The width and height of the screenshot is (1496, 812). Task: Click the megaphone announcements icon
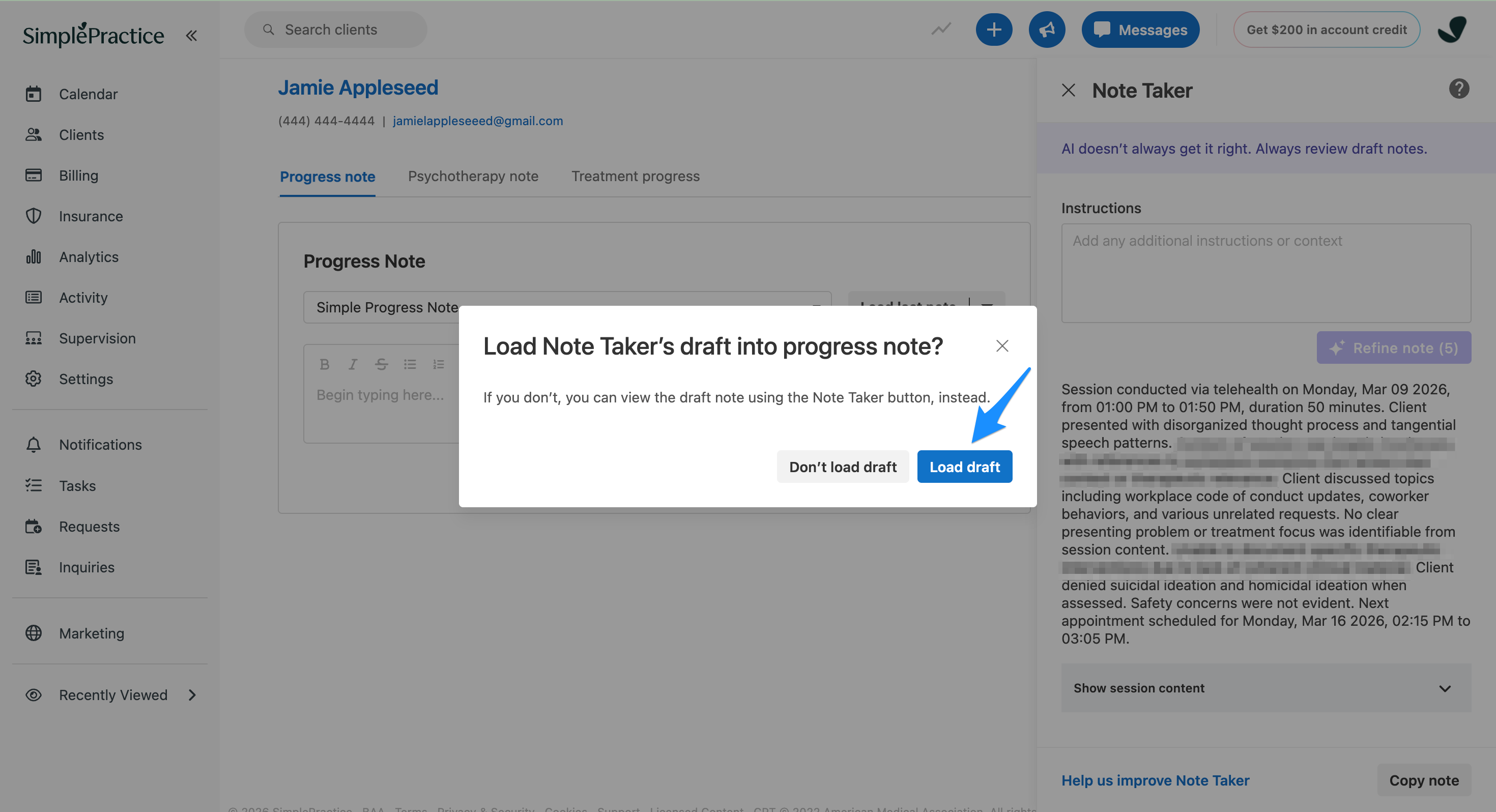(1047, 30)
